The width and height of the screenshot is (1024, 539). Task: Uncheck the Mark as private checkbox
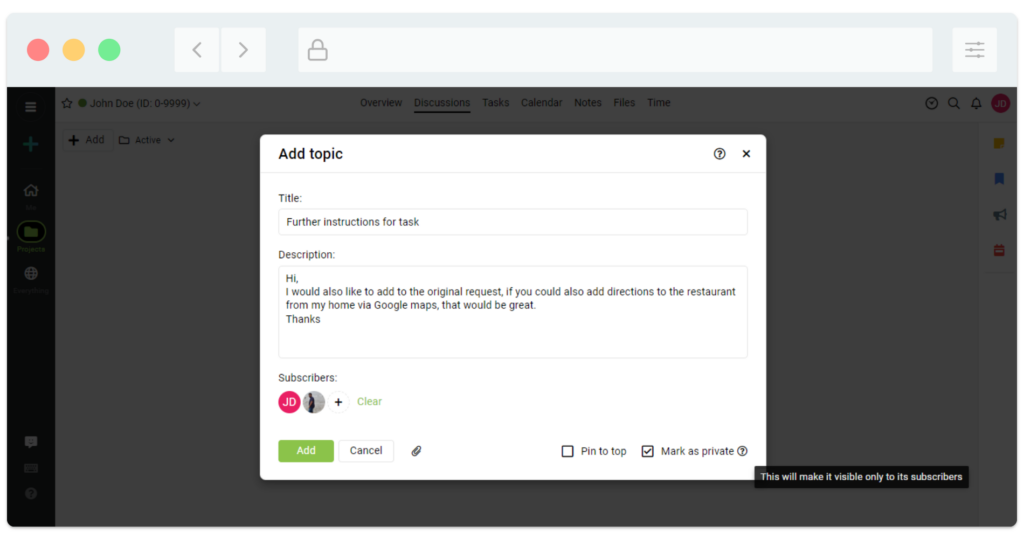click(x=648, y=451)
